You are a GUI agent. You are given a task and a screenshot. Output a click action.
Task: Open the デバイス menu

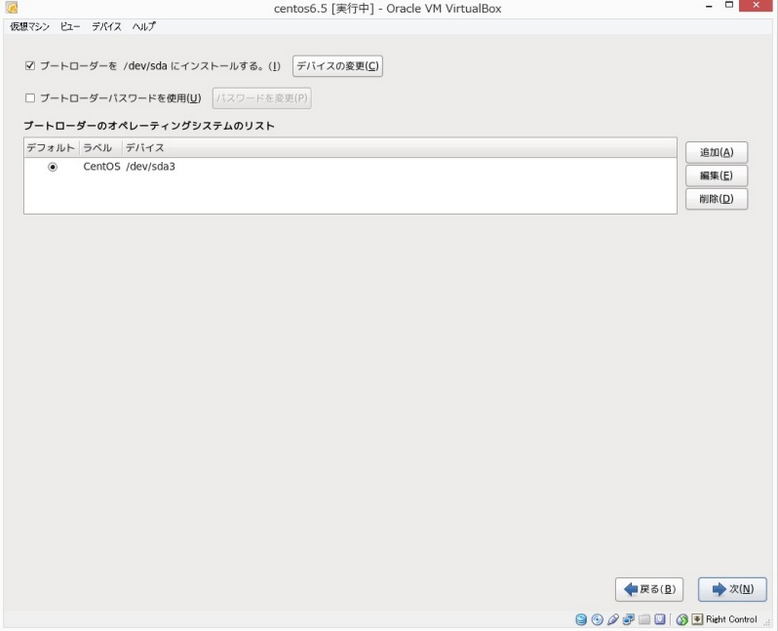pyautogui.click(x=106, y=27)
